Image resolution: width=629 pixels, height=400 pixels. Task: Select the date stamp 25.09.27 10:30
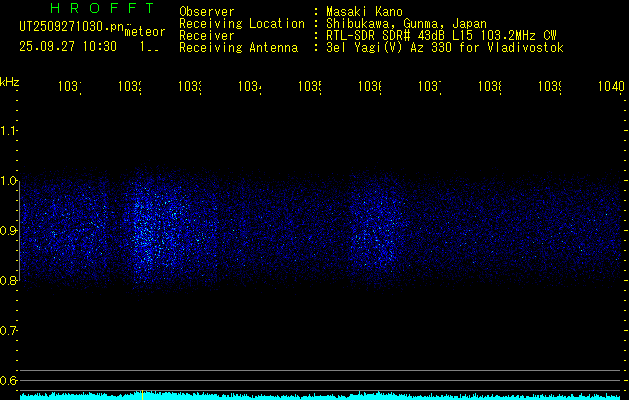(x=68, y=47)
